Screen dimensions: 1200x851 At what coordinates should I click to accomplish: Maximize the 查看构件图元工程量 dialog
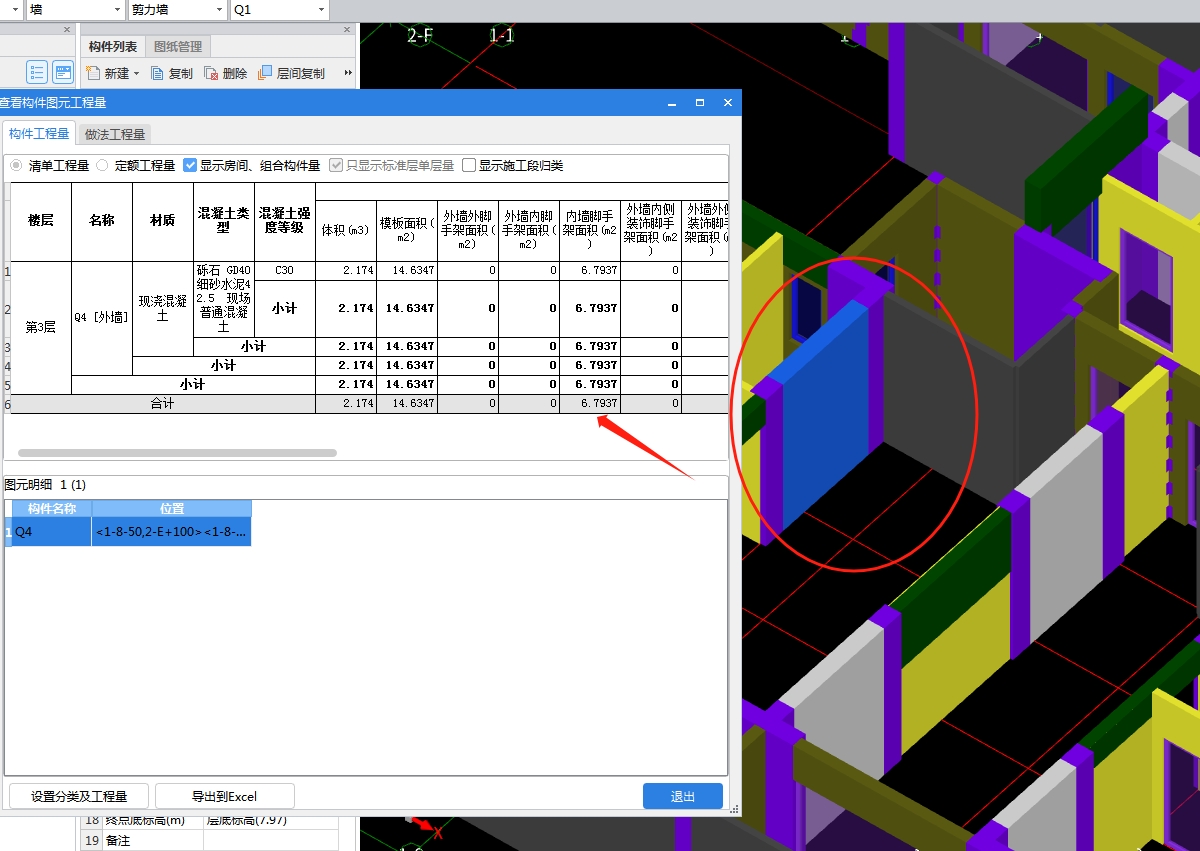[700, 102]
